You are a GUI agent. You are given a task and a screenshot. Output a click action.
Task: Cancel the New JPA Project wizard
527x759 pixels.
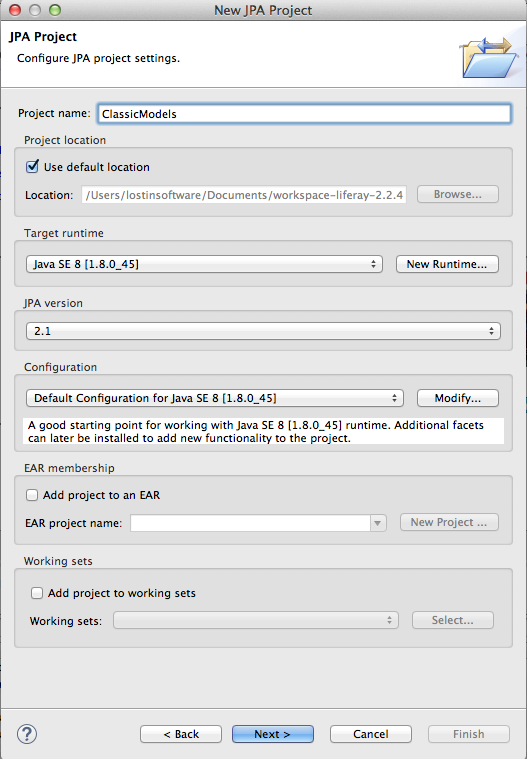click(x=371, y=734)
